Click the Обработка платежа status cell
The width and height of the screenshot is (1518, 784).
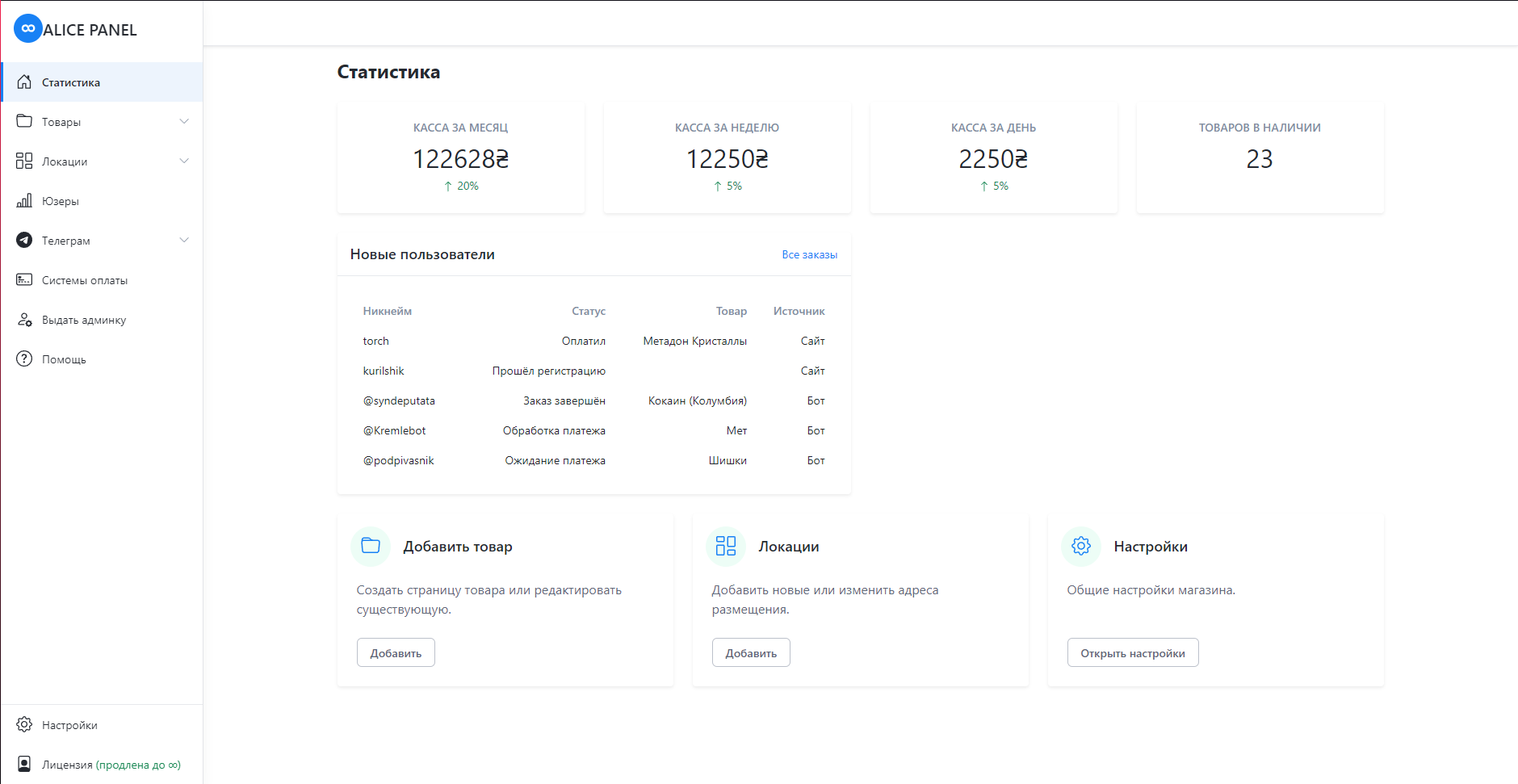click(554, 430)
